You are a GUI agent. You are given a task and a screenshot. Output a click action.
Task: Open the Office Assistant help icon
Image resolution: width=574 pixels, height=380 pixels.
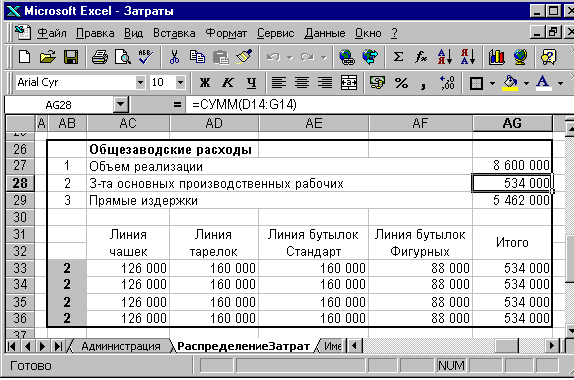click(x=548, y=57)
